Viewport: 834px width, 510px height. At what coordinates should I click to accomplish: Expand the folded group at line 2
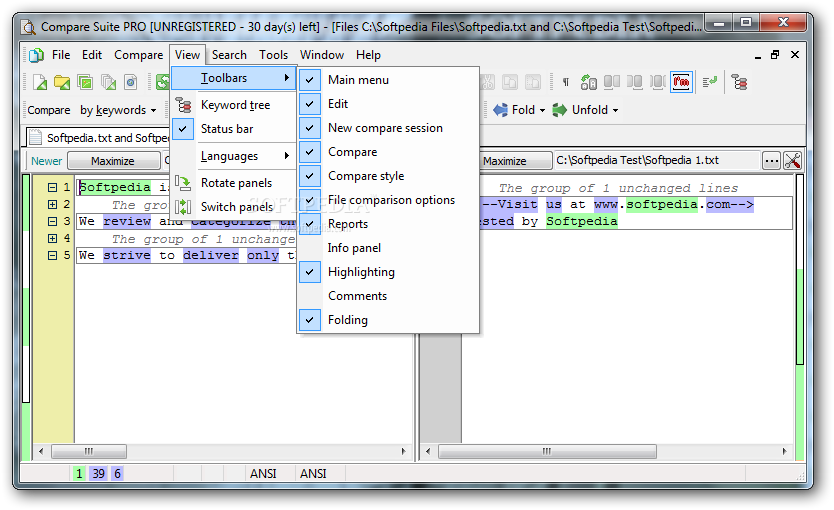[52, 204]
